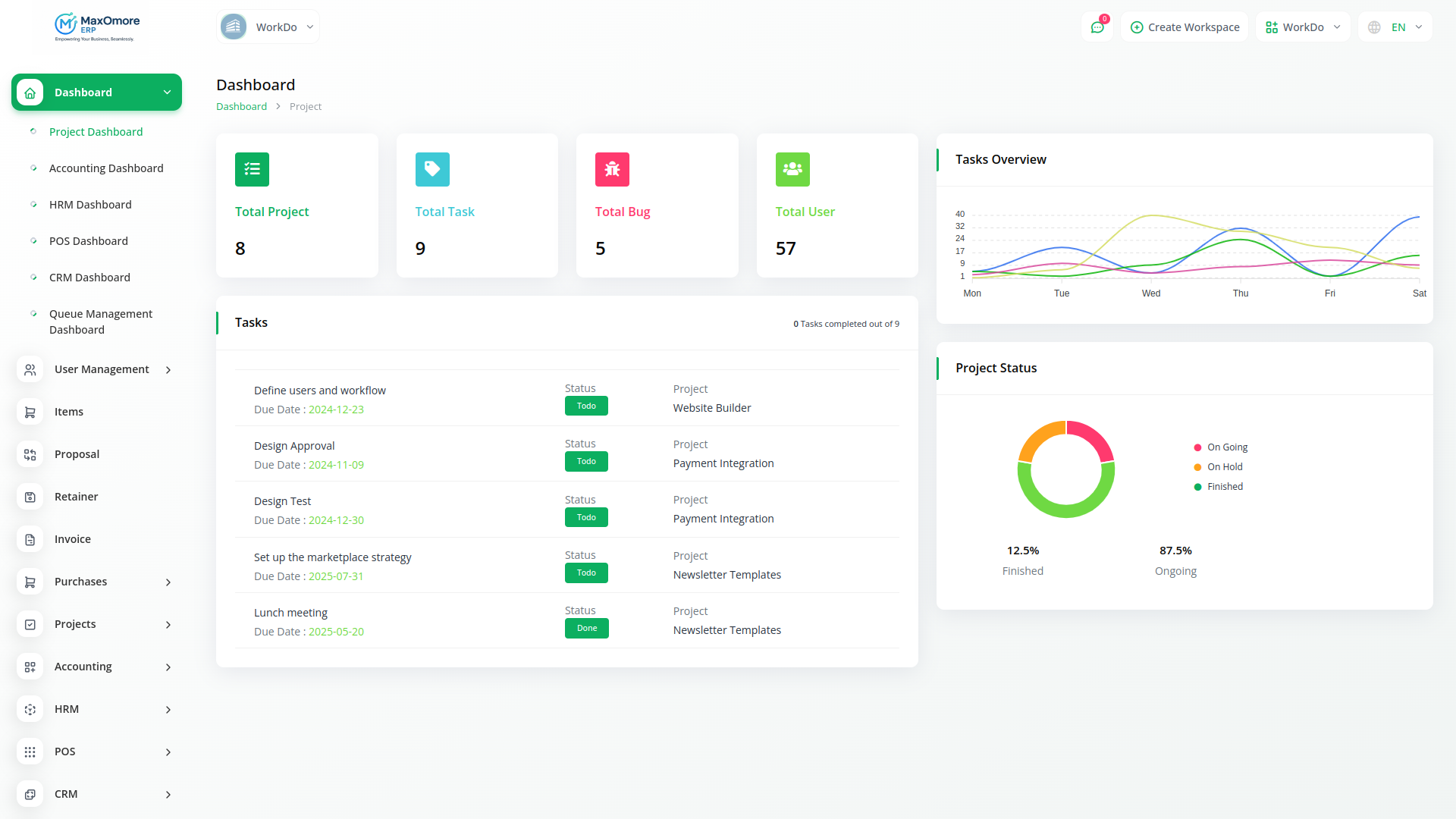1456x819 pixels.
Task: Click the Total User people icon
Action: pos(792,169)
